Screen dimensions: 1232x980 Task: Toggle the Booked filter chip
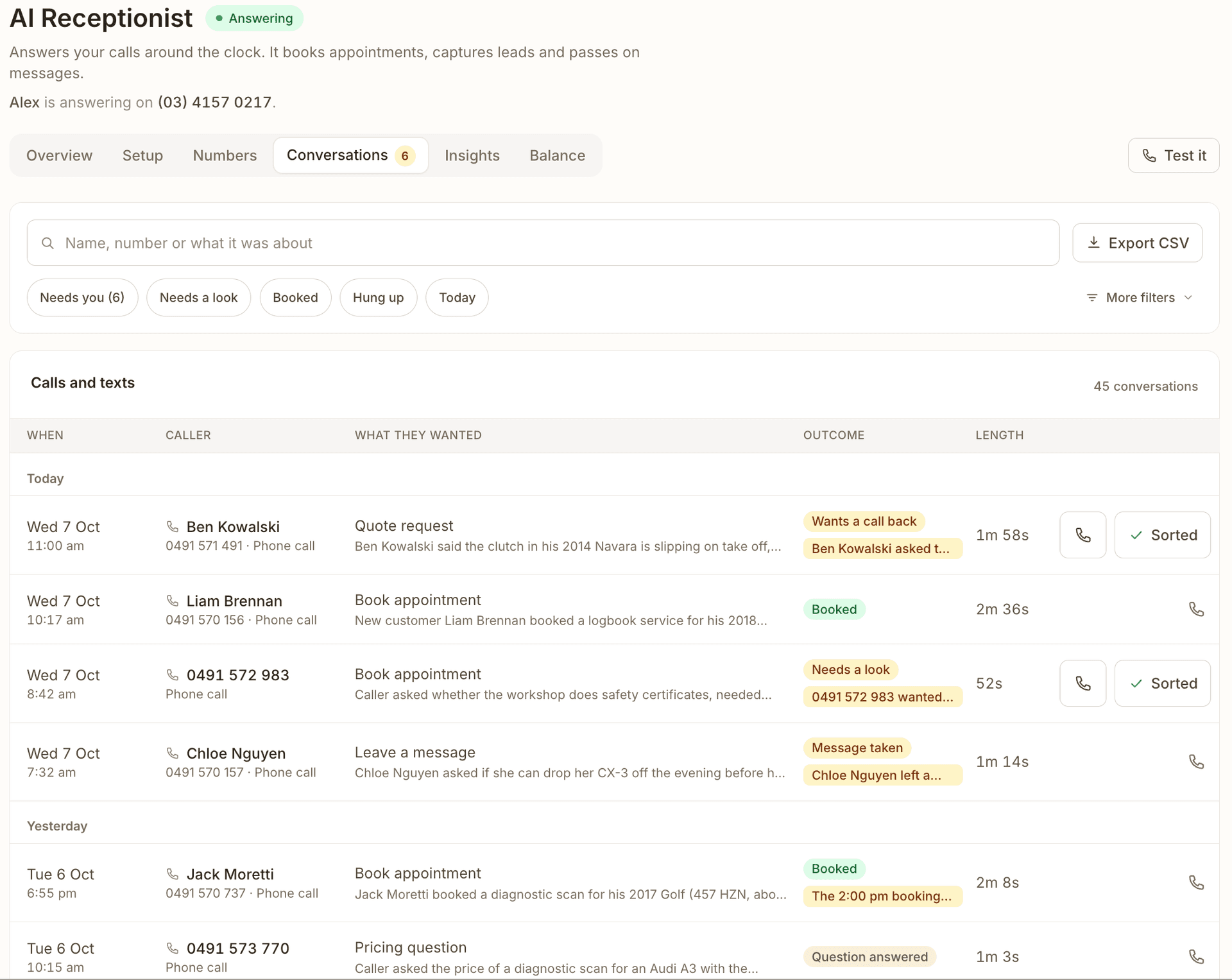click(295, 297)
